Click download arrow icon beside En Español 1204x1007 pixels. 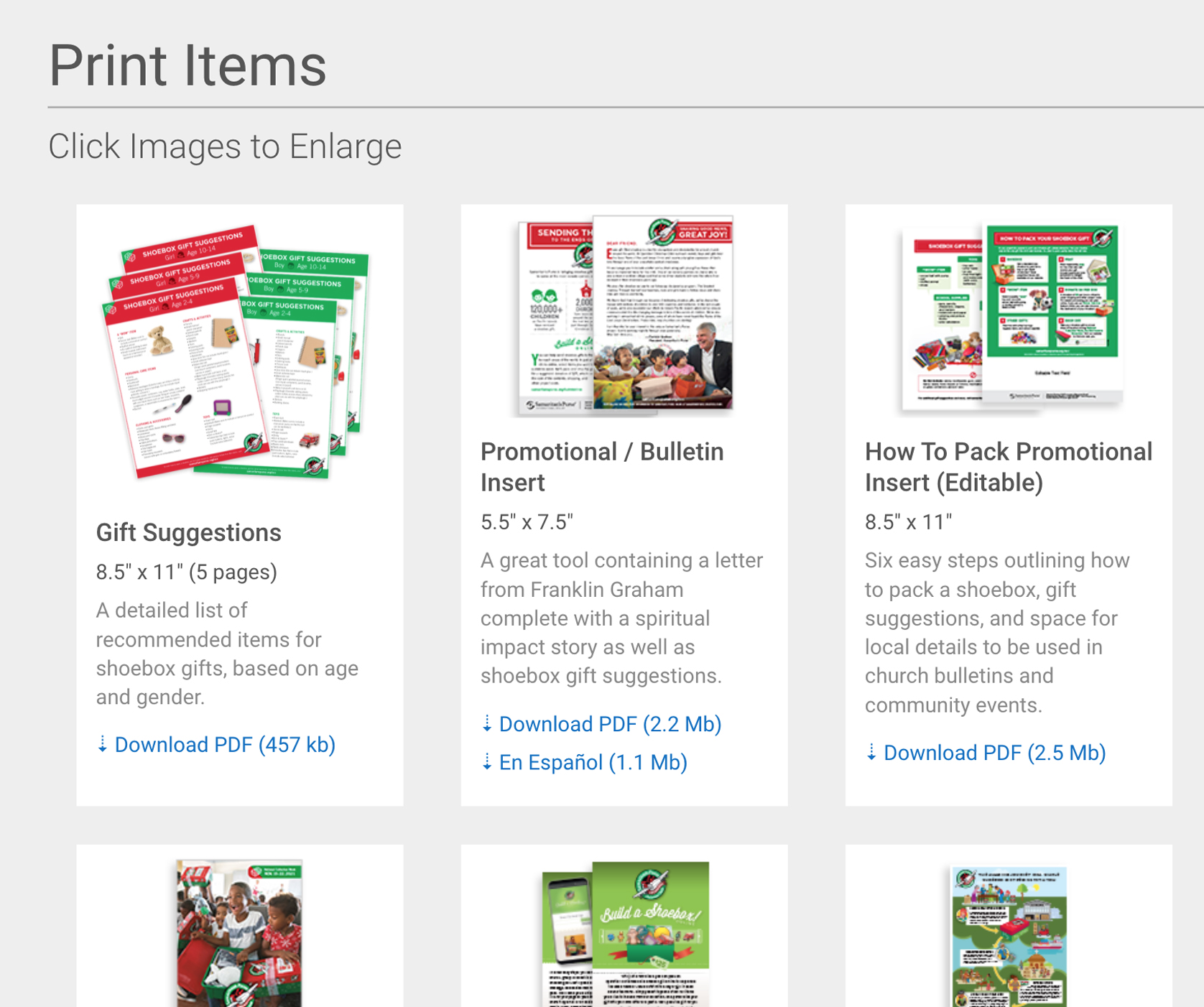click(x=486, y=762)
